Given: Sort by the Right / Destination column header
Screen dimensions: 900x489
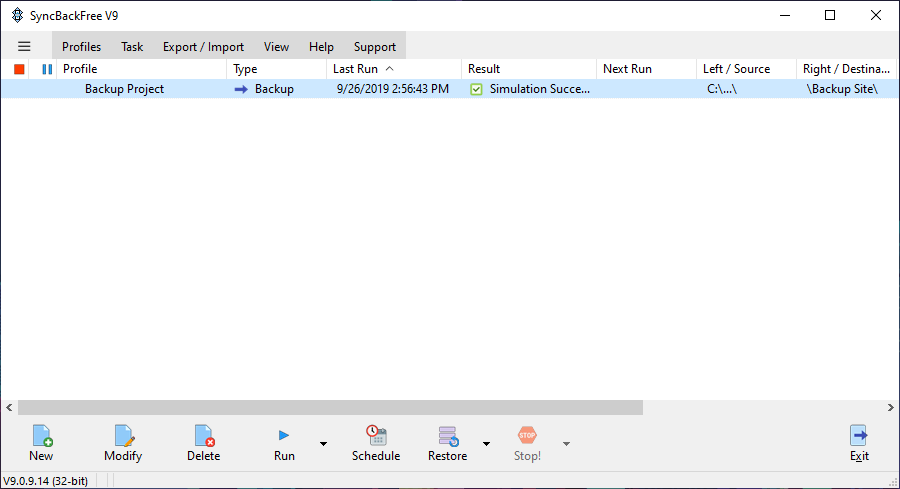Looking at the screenshot, I should click(x=847, y=69).
